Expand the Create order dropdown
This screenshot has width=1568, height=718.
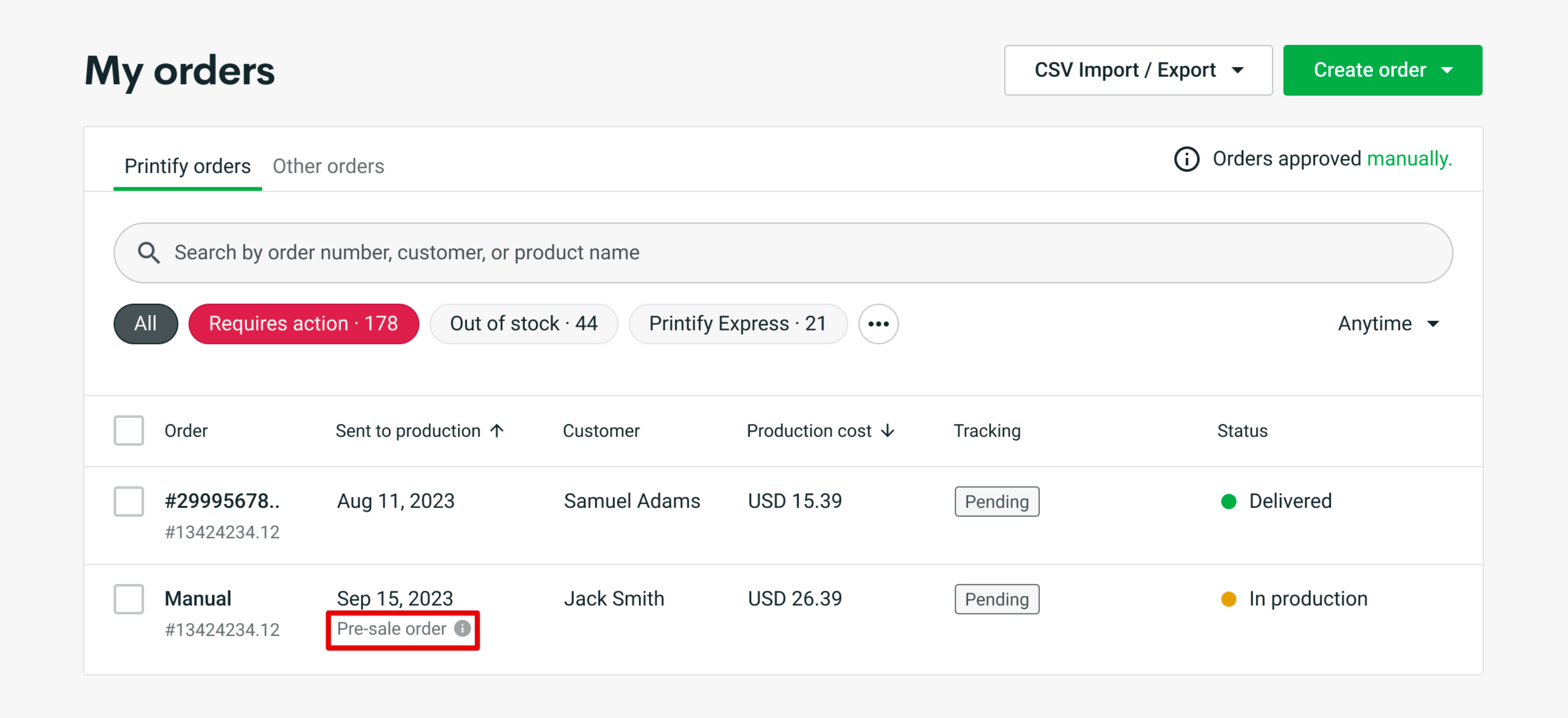pos(1382,70)
